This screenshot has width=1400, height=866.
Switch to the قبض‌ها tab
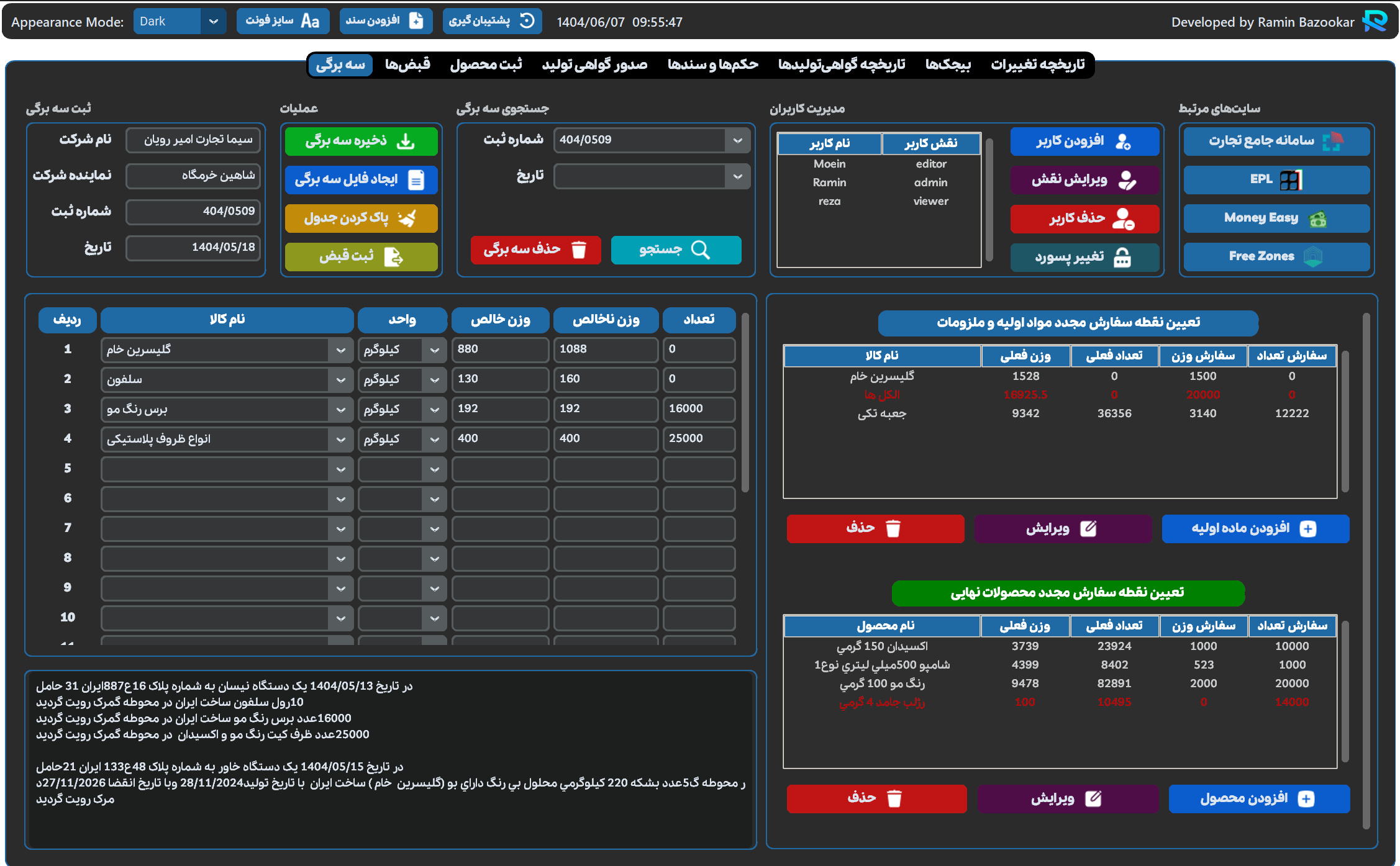click(407, 65)
